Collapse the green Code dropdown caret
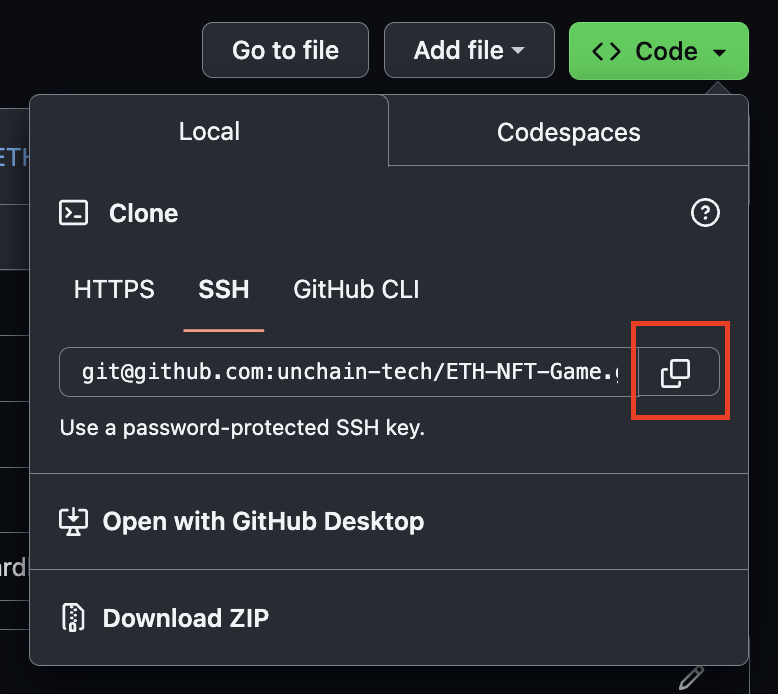Image resolution: width=778 pixels, height=694 pixels. 719,52
